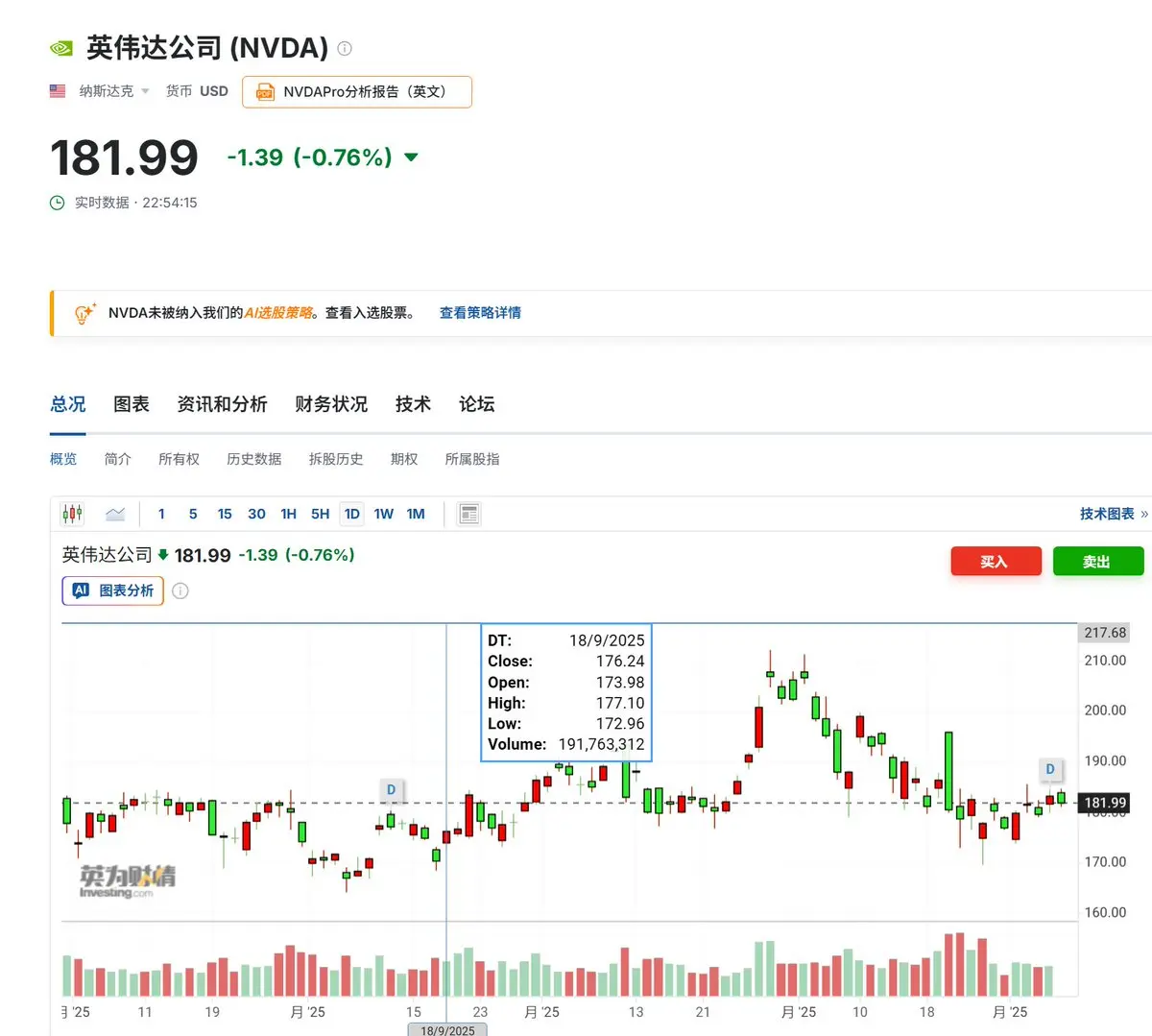Switch to 技术 tab

point(413,404)
